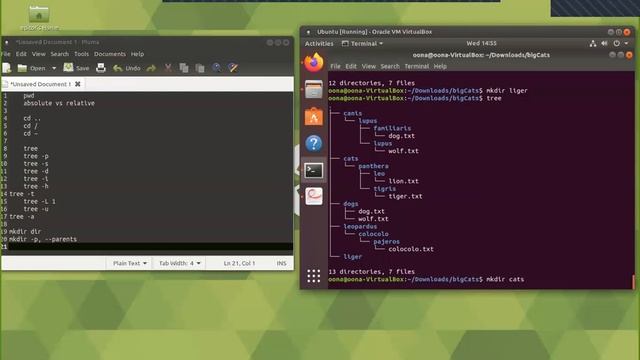Create a new document in Pluma

(7, 68)
